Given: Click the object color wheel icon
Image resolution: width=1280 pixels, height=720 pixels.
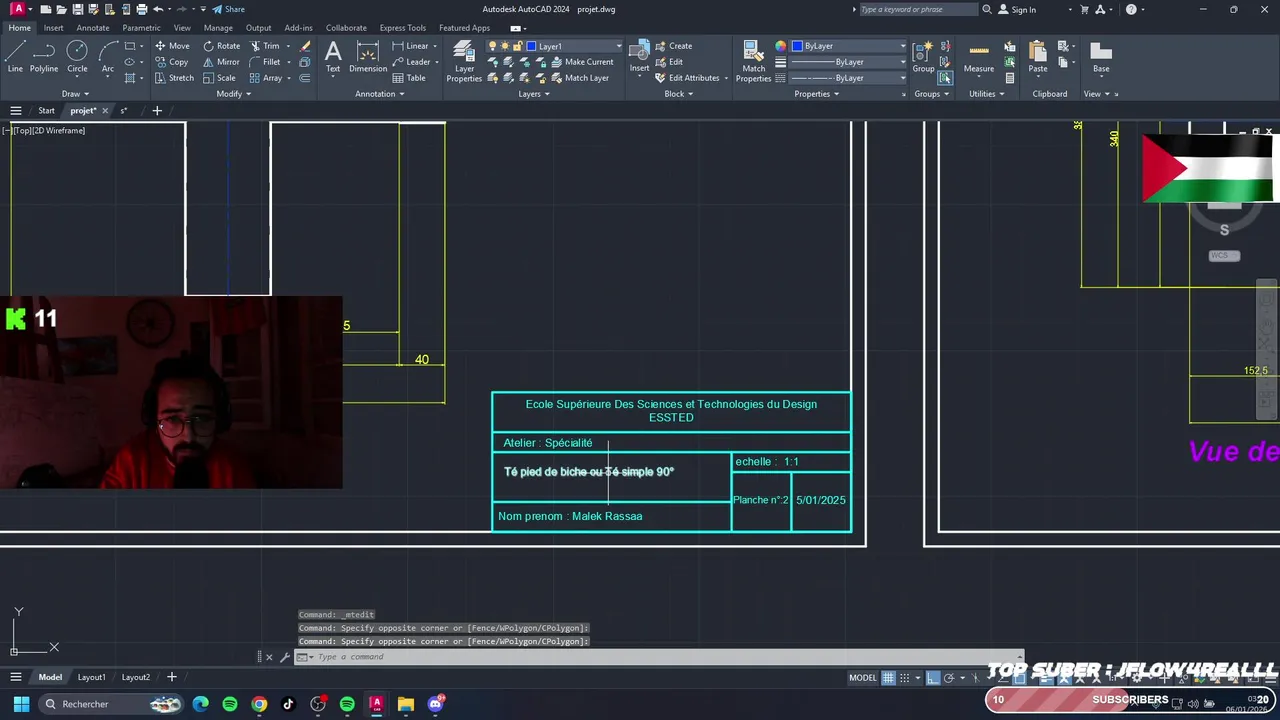Looking at the screenshot, I should pyautogui.click(x=781, y=46).
